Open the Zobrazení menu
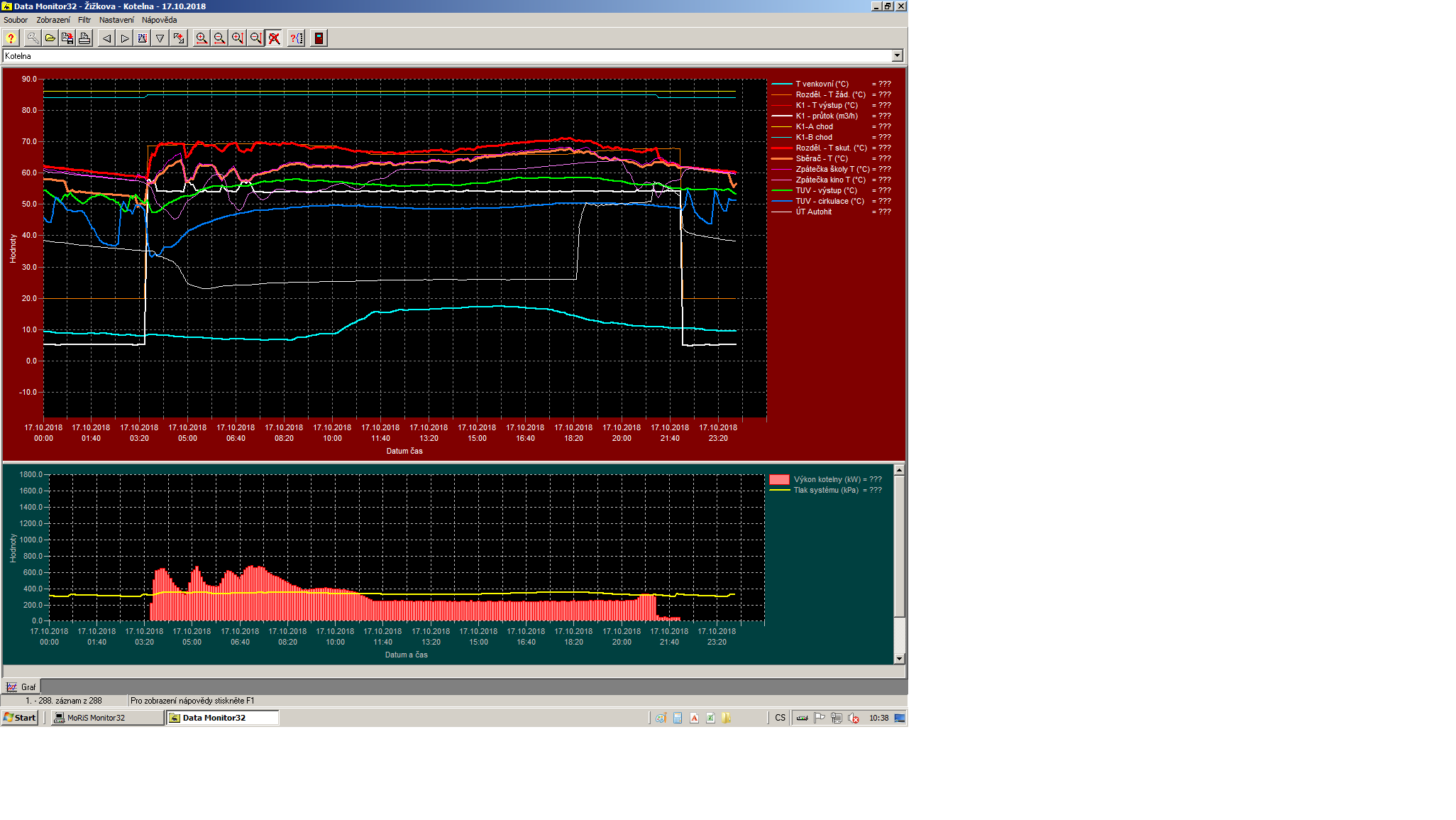The image size is (1456, 820). (53, 20)
